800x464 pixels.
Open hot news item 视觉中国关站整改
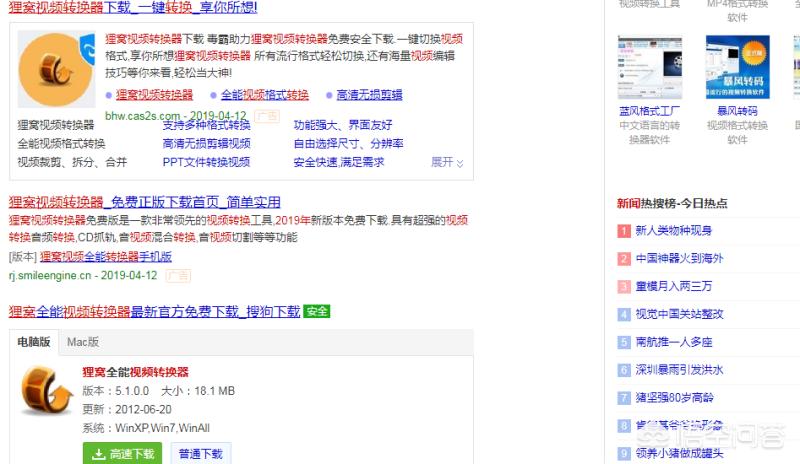tap(679, 314)
